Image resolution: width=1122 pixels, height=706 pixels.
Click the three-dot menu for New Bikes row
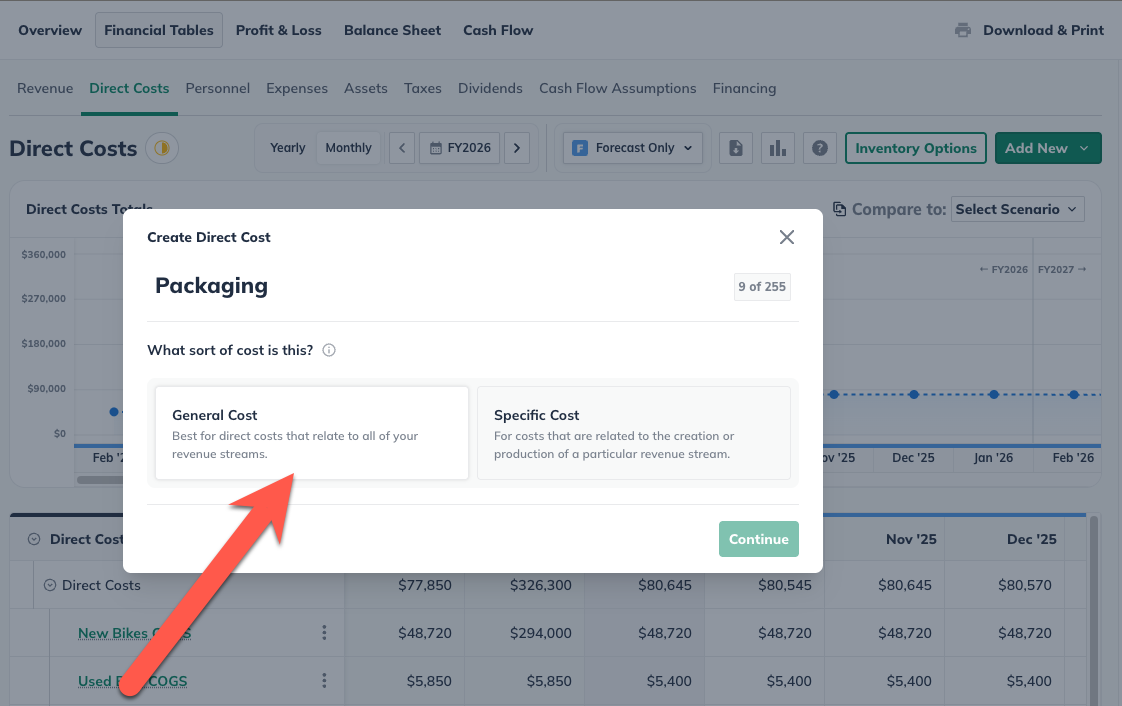pos(324,633)
